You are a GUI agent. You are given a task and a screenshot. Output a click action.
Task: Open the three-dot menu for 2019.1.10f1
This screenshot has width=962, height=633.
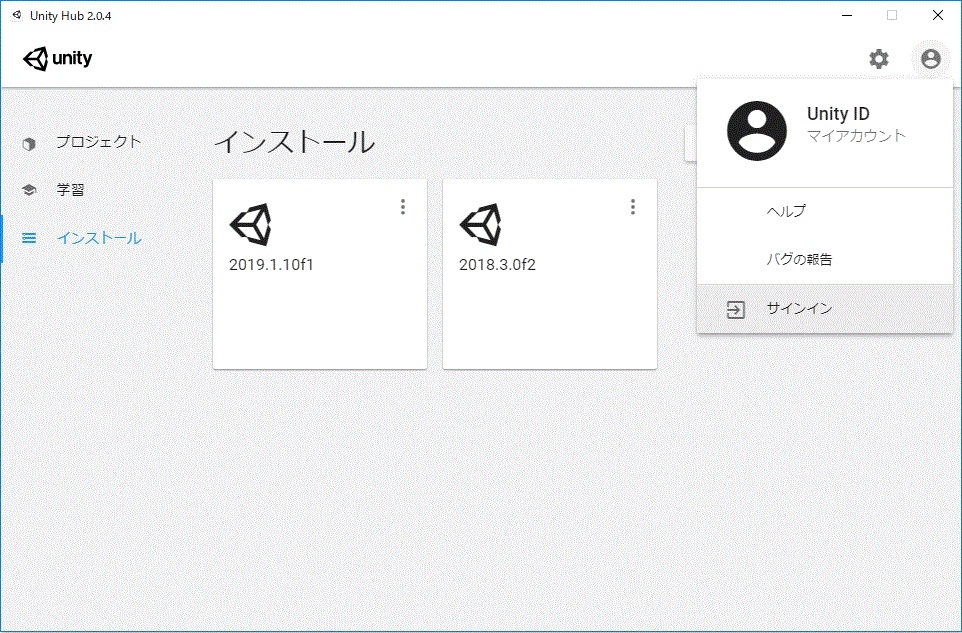point(403,207)
